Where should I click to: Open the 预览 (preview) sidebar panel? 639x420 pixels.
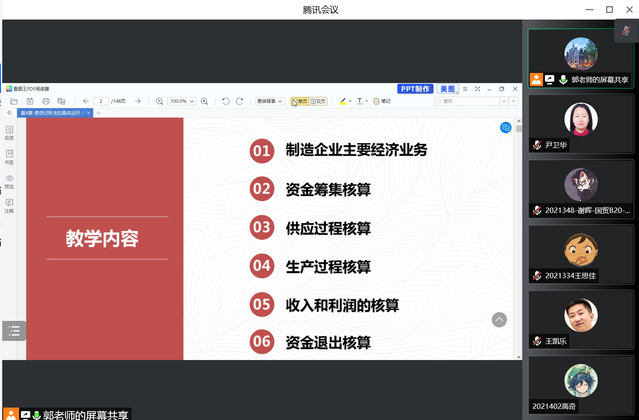point(9,182)
